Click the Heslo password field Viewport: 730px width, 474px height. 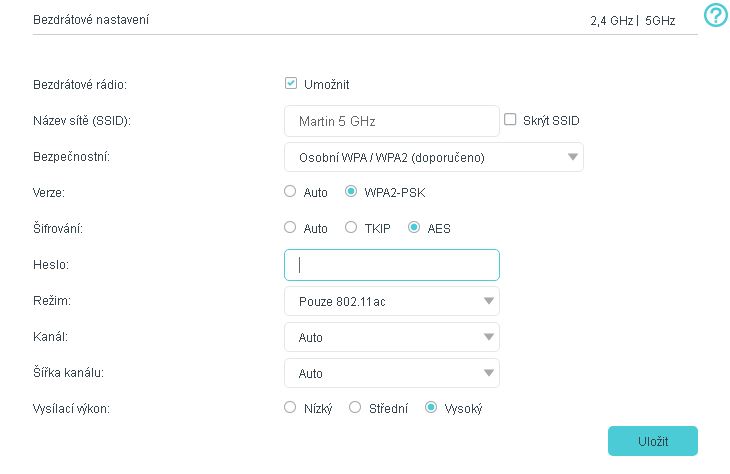click(391, 265)
